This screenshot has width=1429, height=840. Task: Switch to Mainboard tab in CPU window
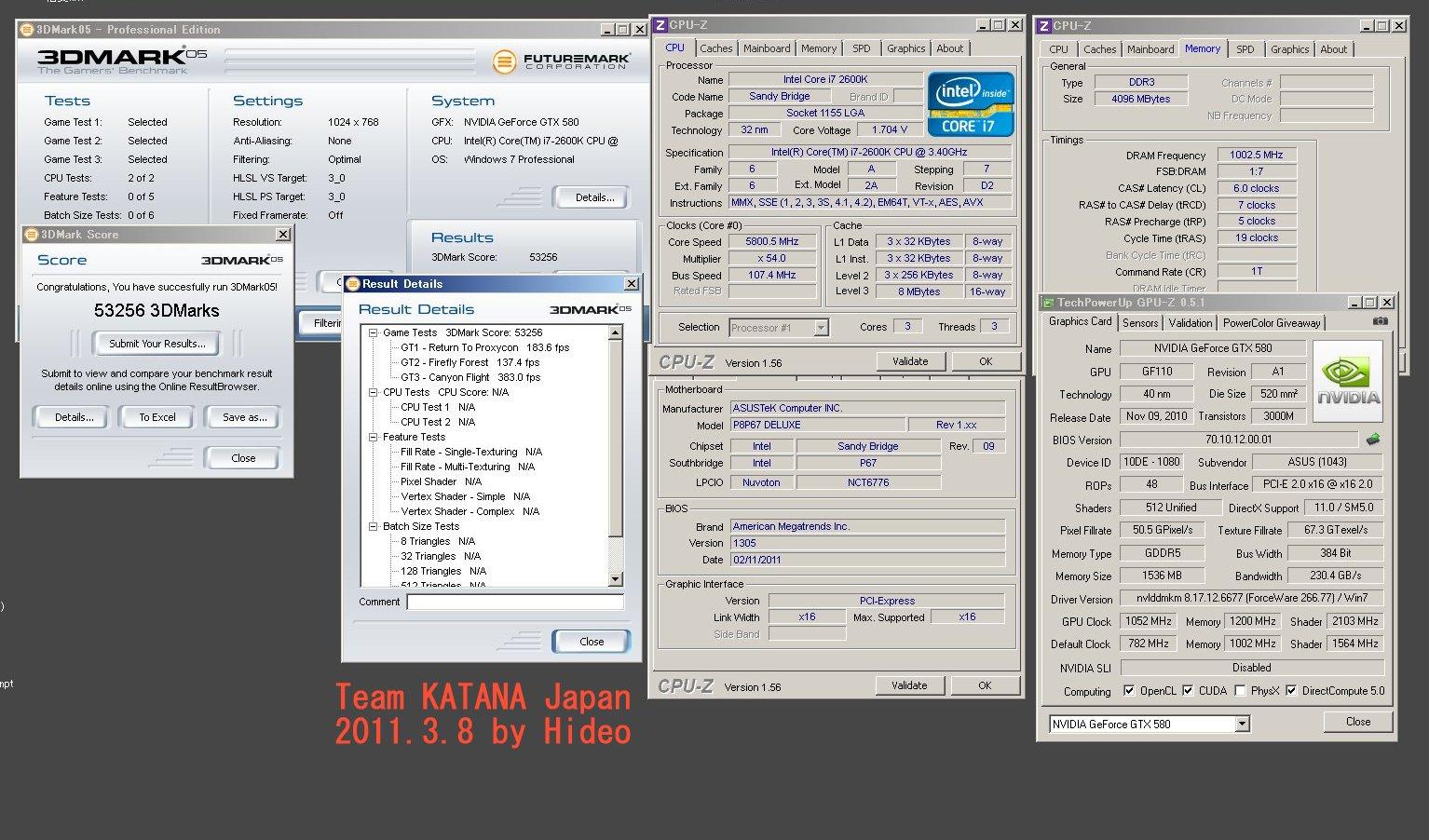point(767,48)
